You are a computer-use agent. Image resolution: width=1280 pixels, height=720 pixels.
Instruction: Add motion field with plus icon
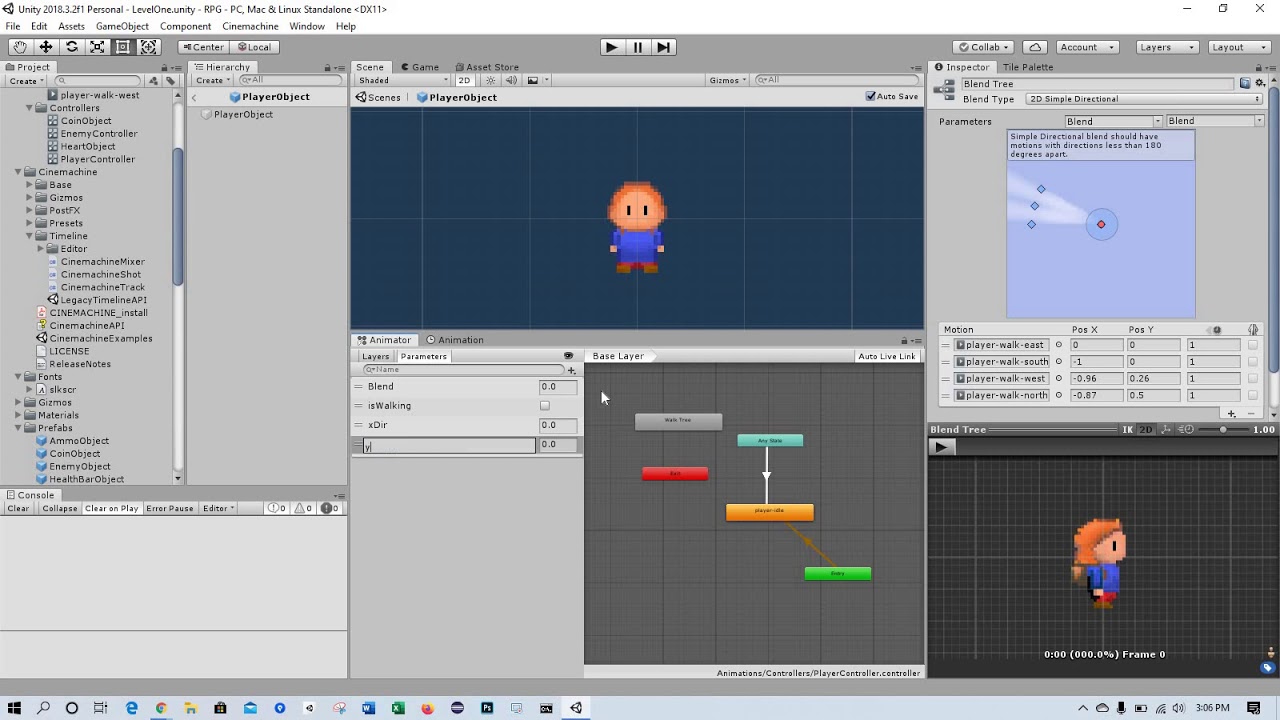pyautogui.click(x=1231, y=413)
